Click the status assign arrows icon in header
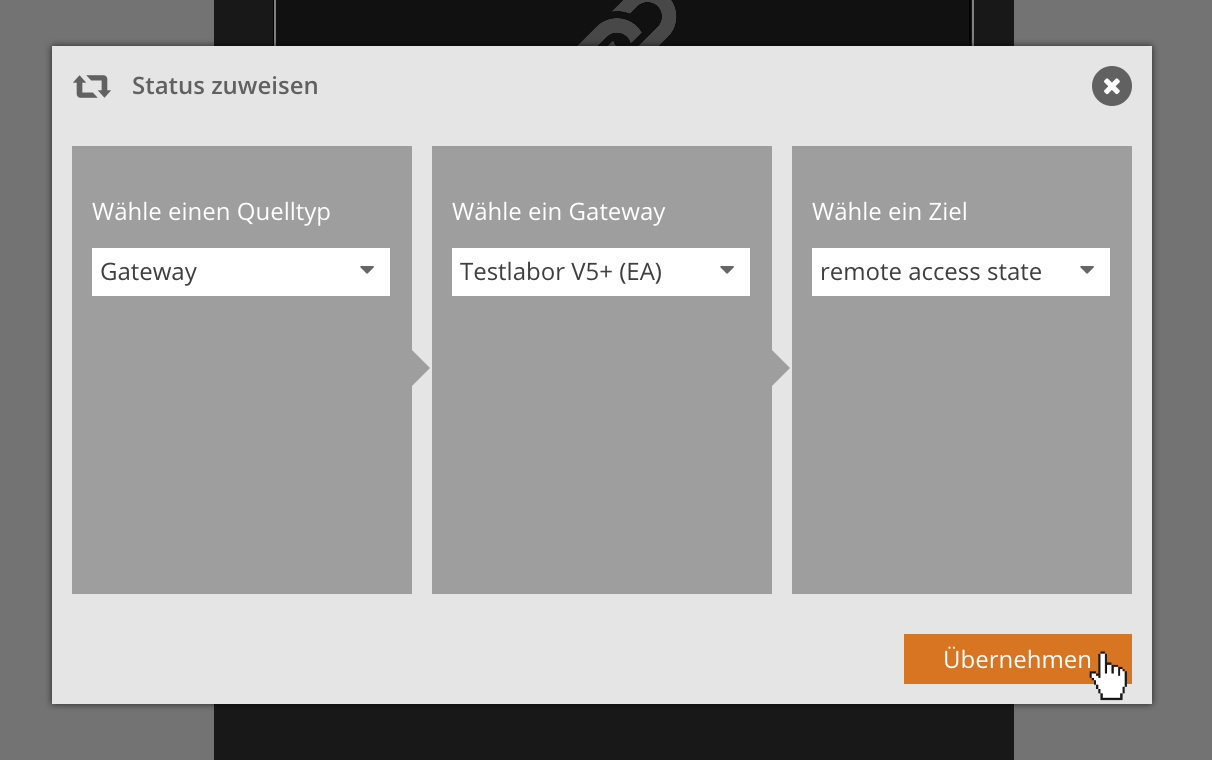1212x760 pixels. pos(91,87)
